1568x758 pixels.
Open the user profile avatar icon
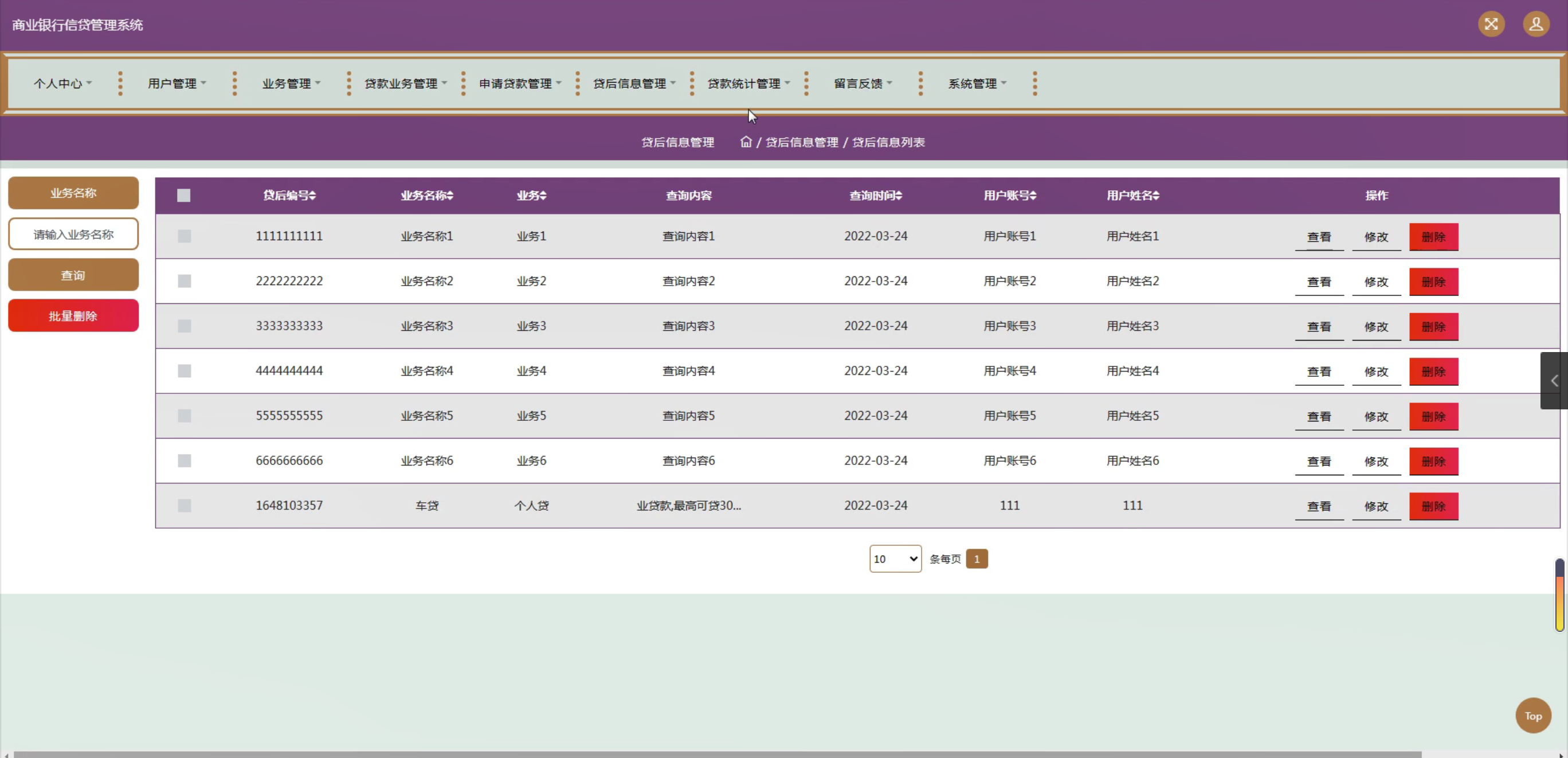pyautogui.click(x=1536, y=24)
